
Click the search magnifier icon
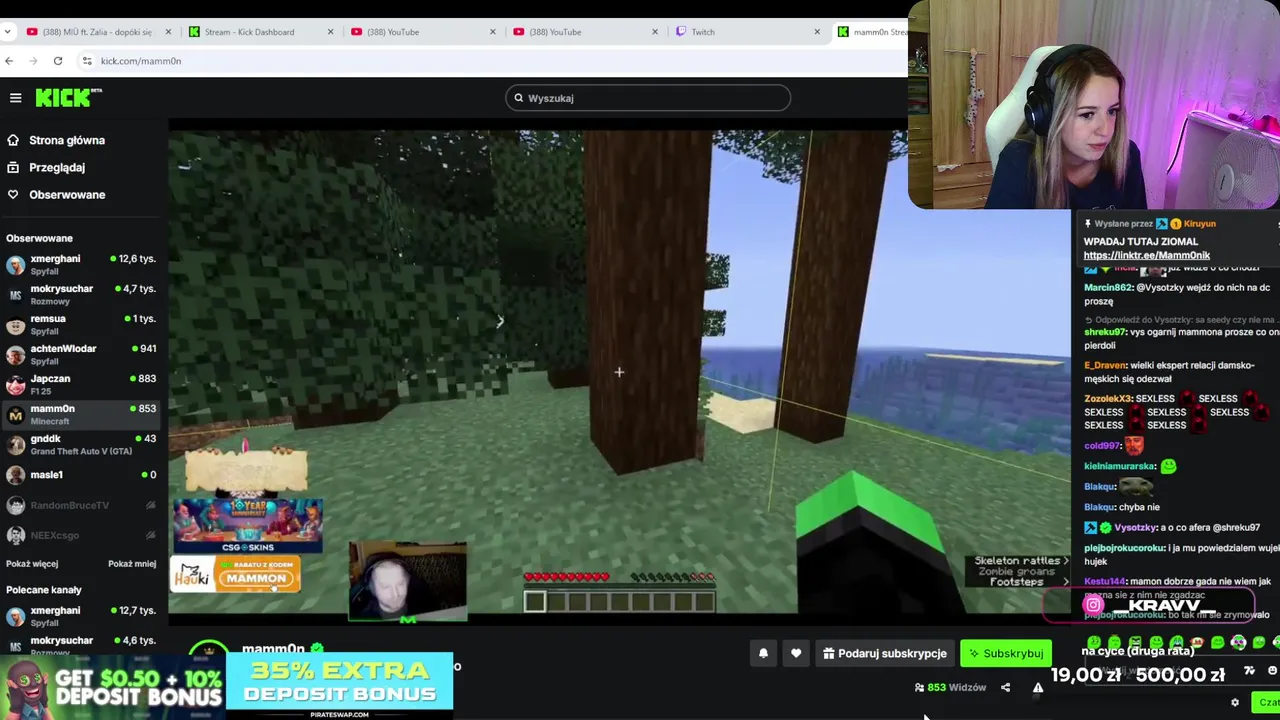518,98
